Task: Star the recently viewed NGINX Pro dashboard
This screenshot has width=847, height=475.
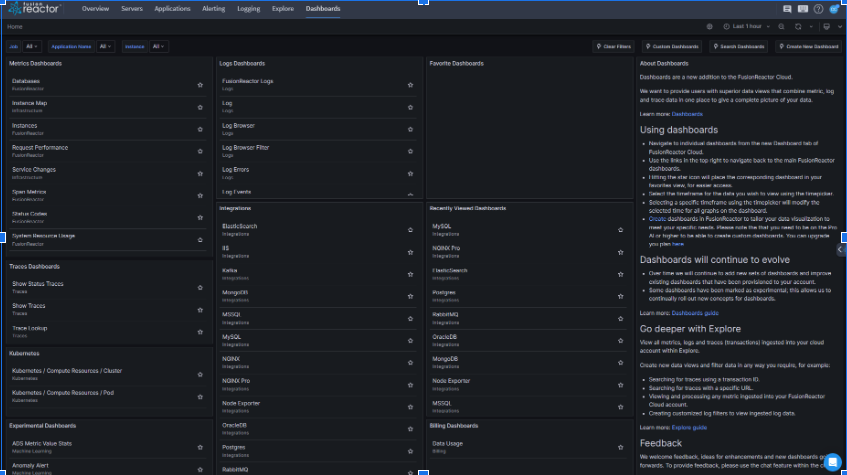Action: pos(620,252)
